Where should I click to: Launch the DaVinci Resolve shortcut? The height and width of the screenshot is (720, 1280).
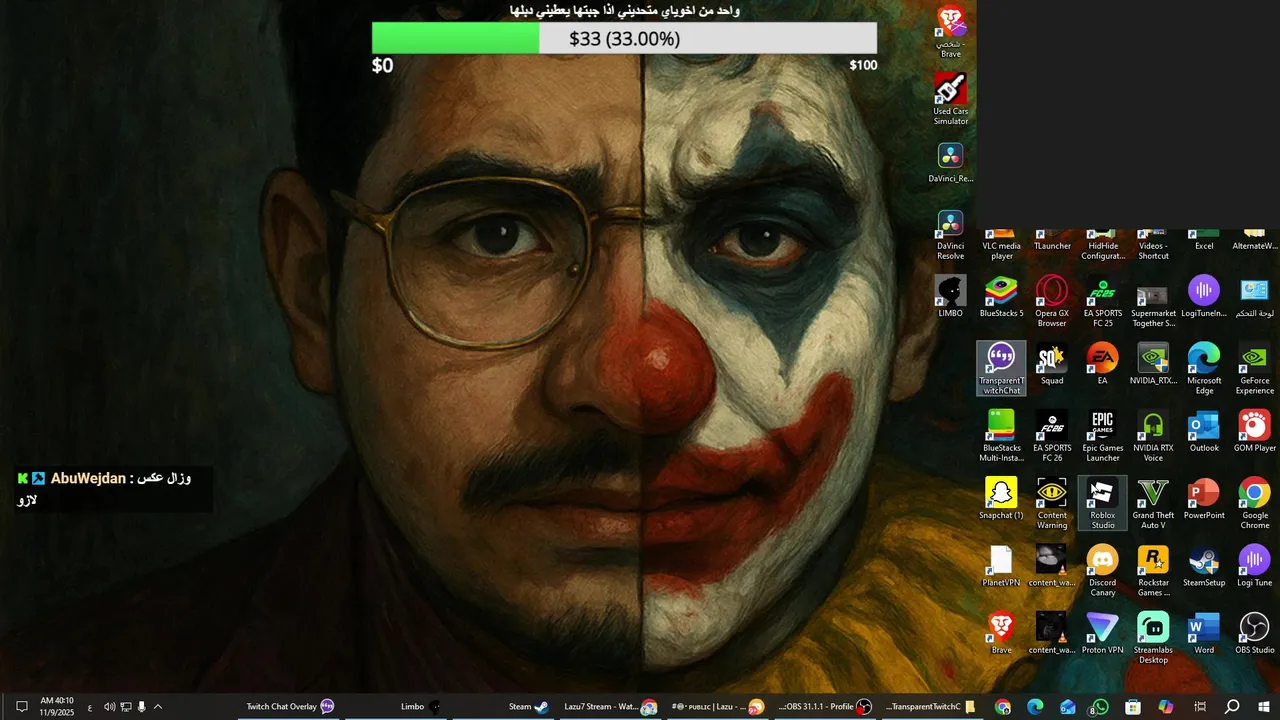pyautogui.click(x=950, y=236)
